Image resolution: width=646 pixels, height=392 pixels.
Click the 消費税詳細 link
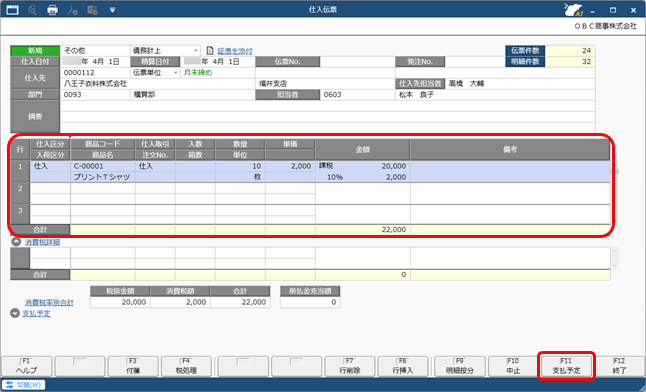[x=42, y=242]
